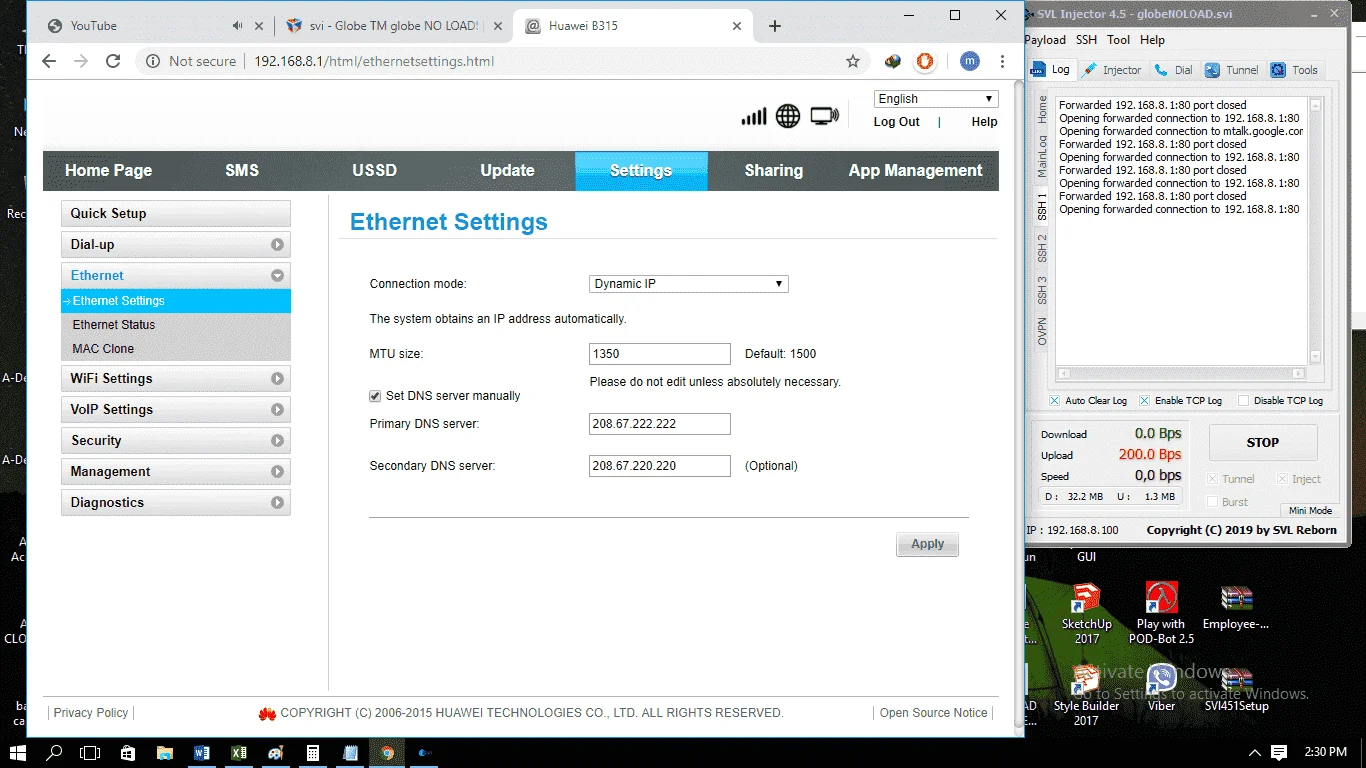Viewport: 1366px width, 768px height.
Task: Open taskbar search magnifier
Action: pos(55,753)
